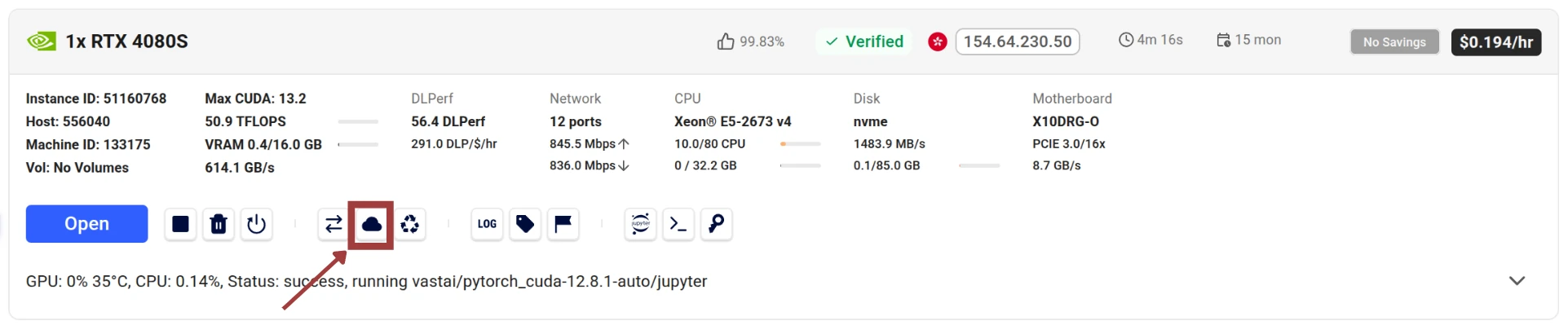Click the Vol: No Volumes text
Viewport: 1568px width, 325px height.
pyautogui.click(x=77, y=168)
